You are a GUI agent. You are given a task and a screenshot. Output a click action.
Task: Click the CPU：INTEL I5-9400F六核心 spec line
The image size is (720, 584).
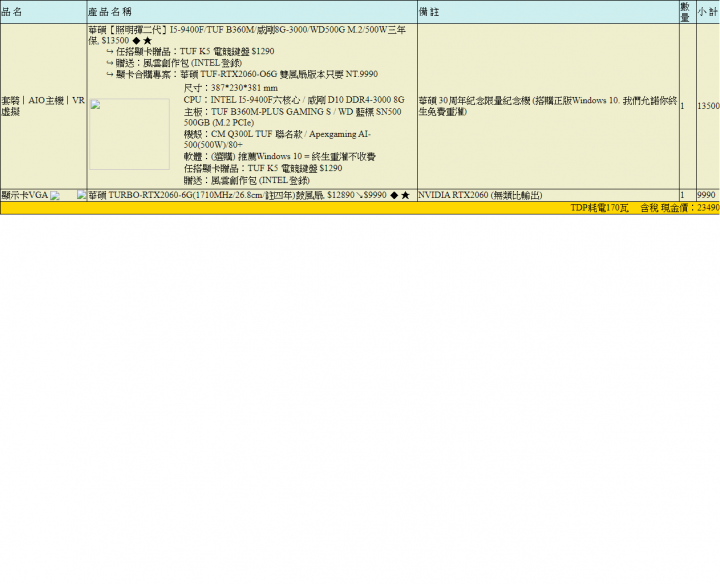pos(294,100)
